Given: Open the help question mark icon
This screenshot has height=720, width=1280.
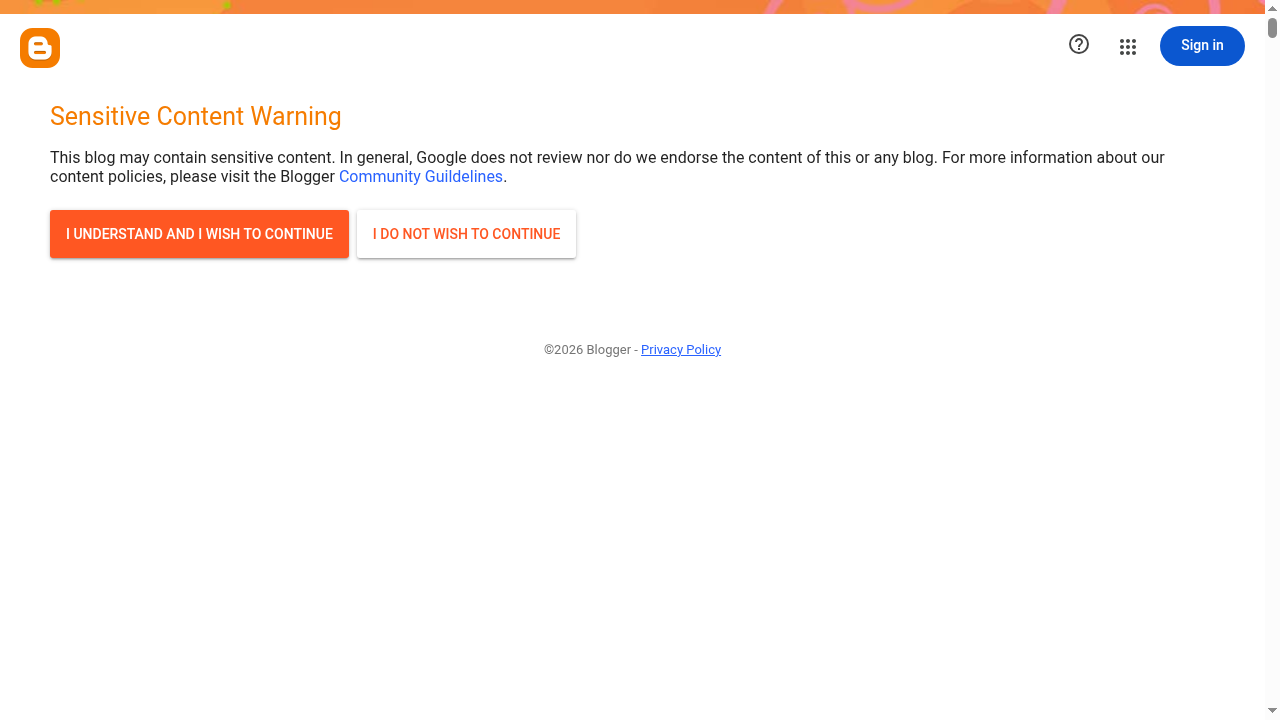Looking at the screenshot, I should pos(1079,44).
